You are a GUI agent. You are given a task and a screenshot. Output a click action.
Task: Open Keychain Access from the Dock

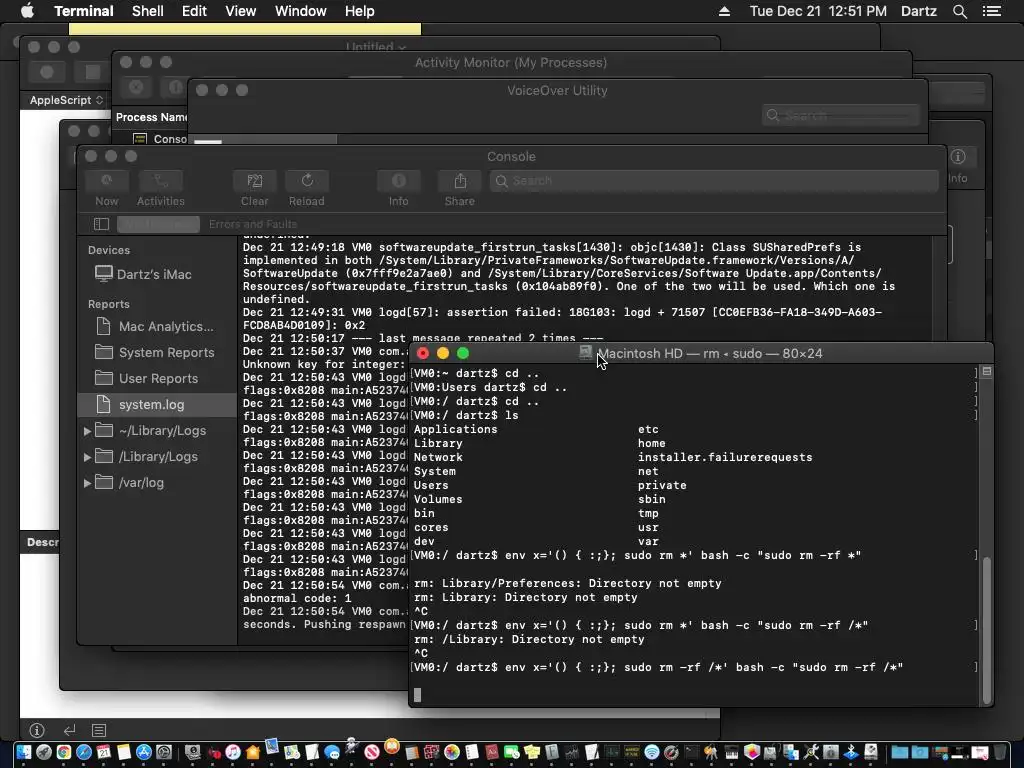711,752
